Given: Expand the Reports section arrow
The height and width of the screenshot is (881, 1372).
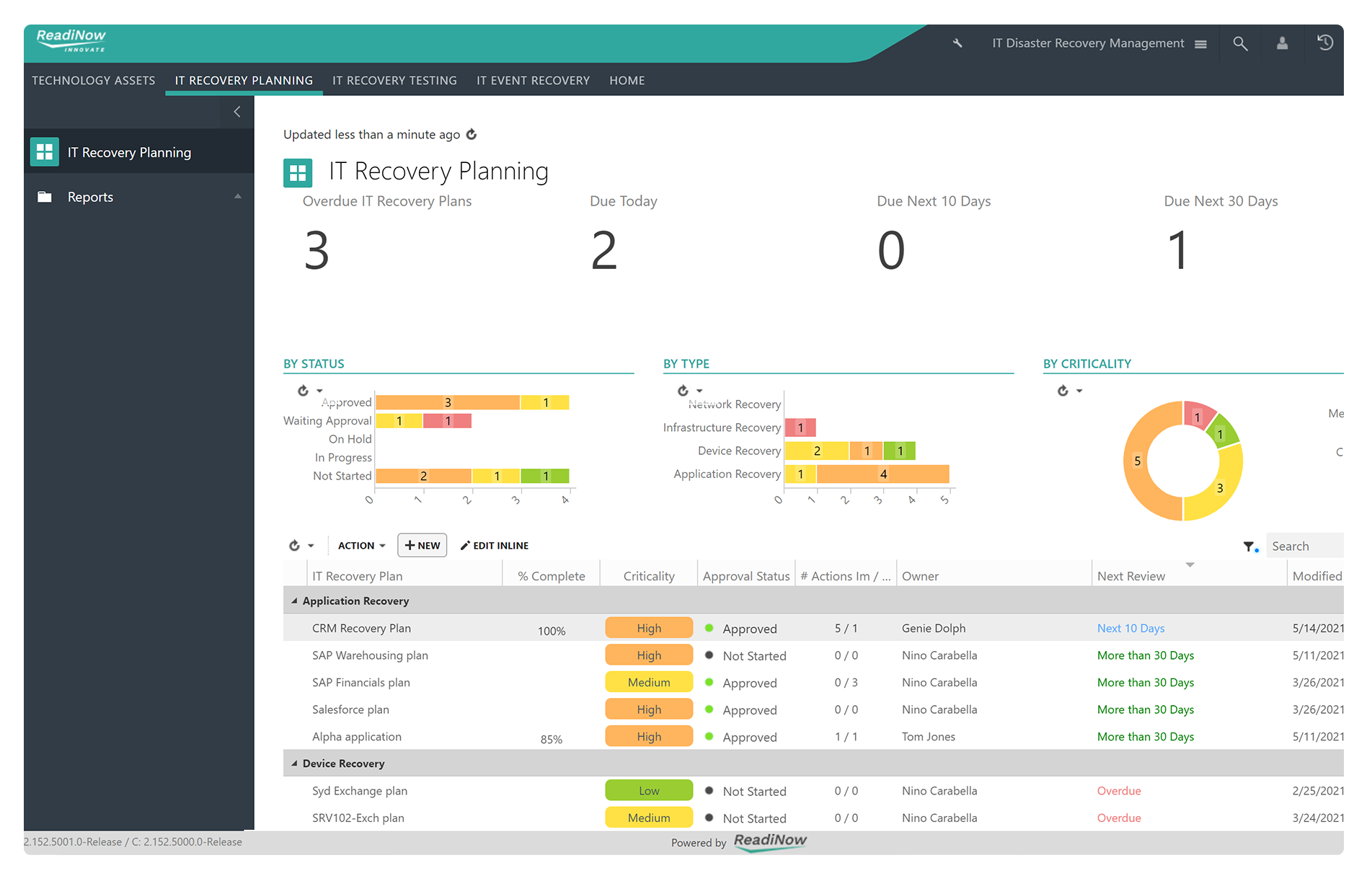Looking at the screenshot, I should pyautogui.click(x=238, y=196).
